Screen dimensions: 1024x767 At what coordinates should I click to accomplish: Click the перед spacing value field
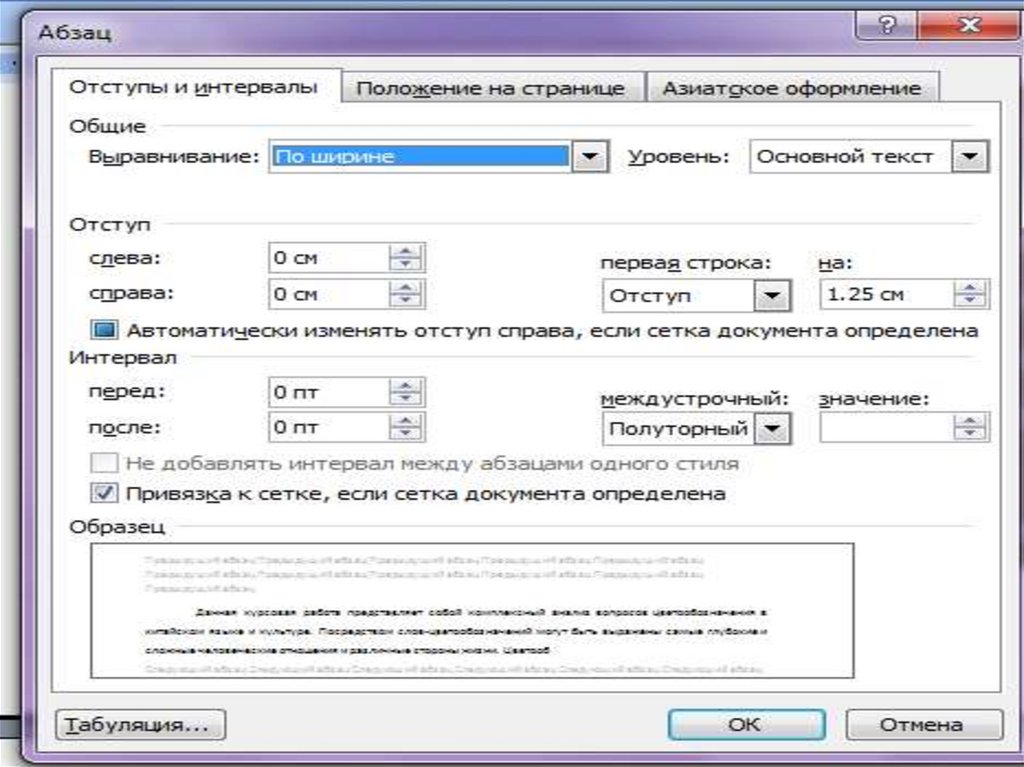pyautogui.click(x=328, y=392)
